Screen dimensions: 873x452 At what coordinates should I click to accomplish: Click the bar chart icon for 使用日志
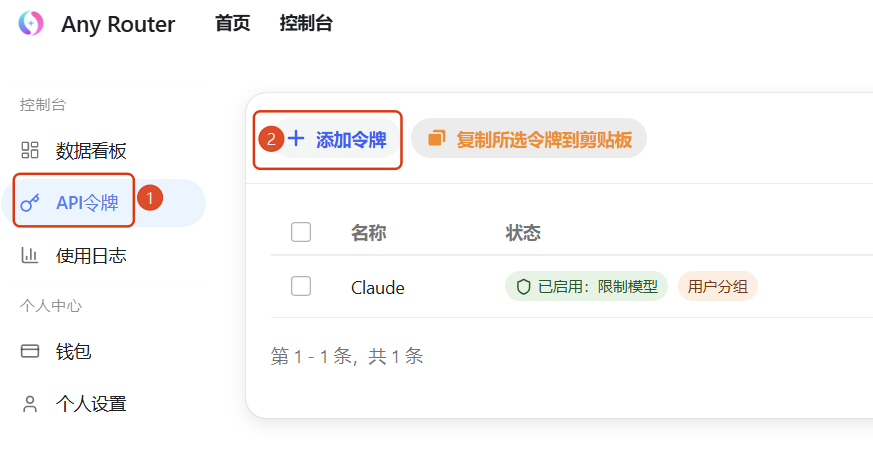click(x=30, y=256)
